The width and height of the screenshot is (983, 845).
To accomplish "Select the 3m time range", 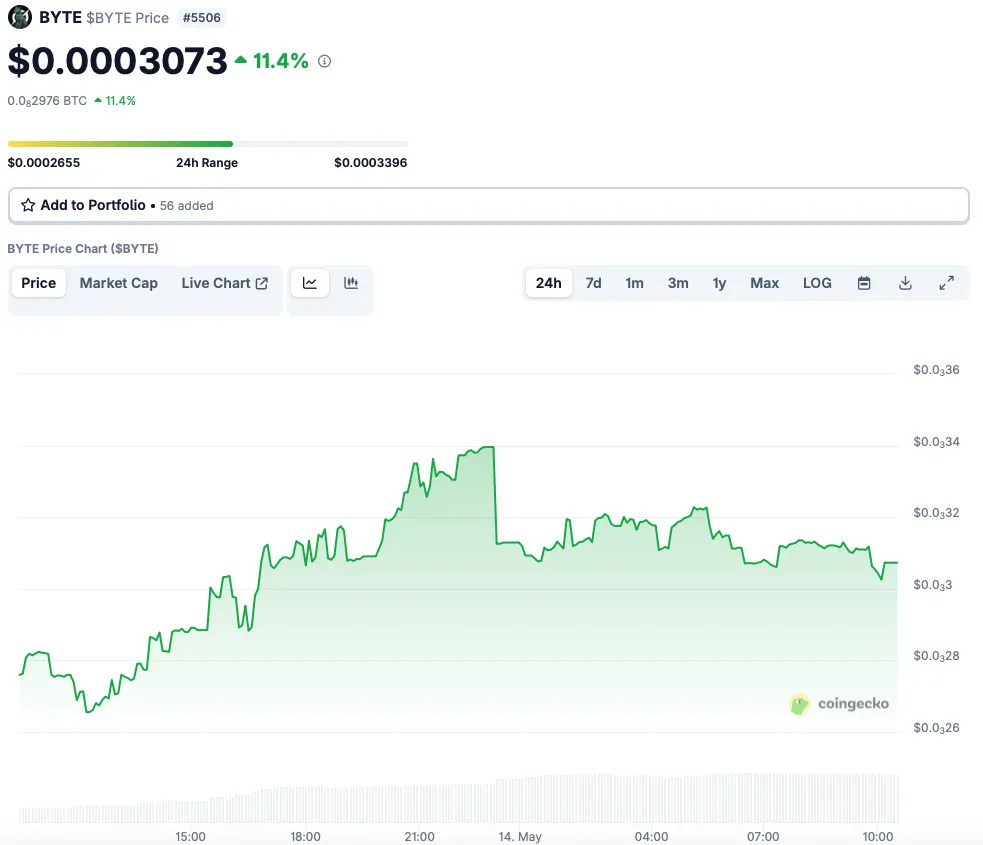I will (678, 283).
